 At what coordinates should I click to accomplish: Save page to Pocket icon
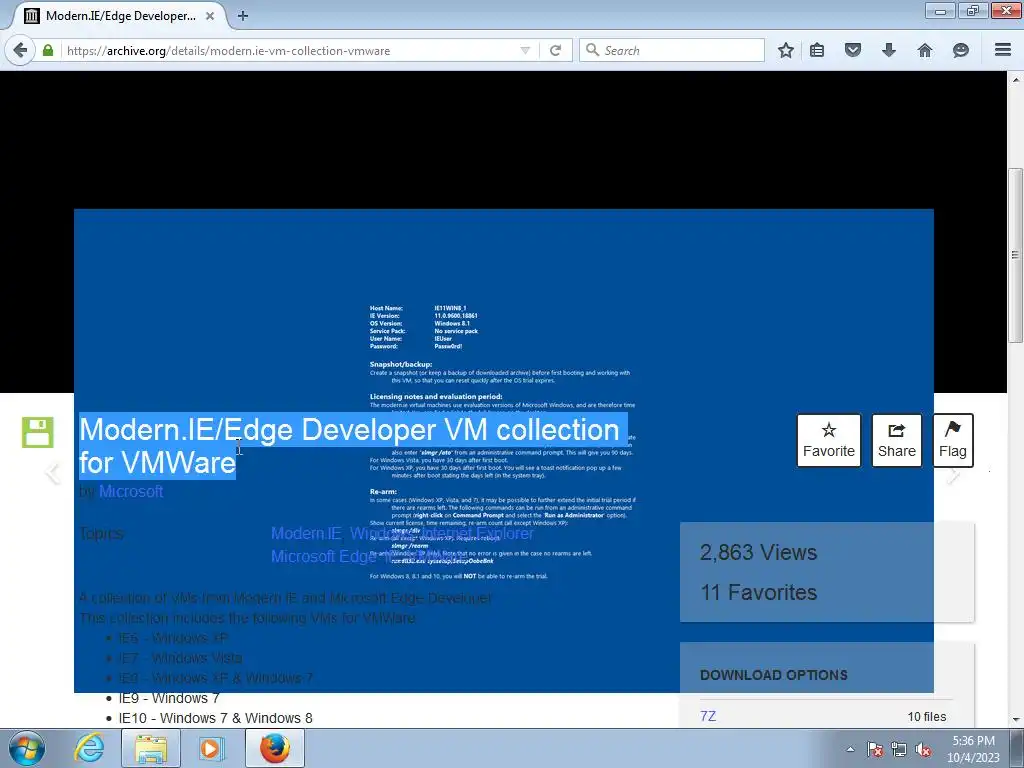(853, 50)
